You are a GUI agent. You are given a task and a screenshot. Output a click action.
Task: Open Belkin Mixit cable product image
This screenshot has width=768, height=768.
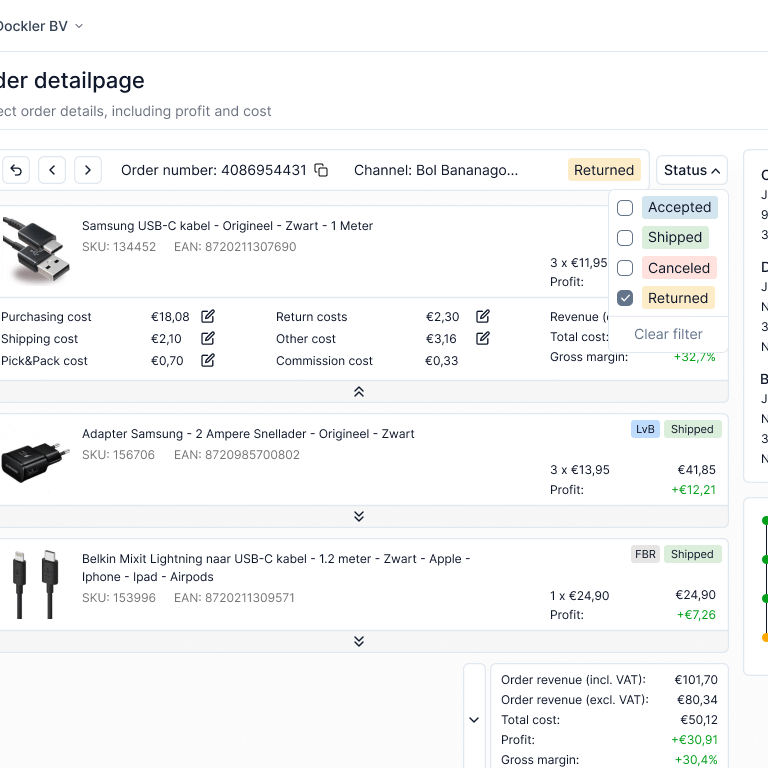pos(34,584)
